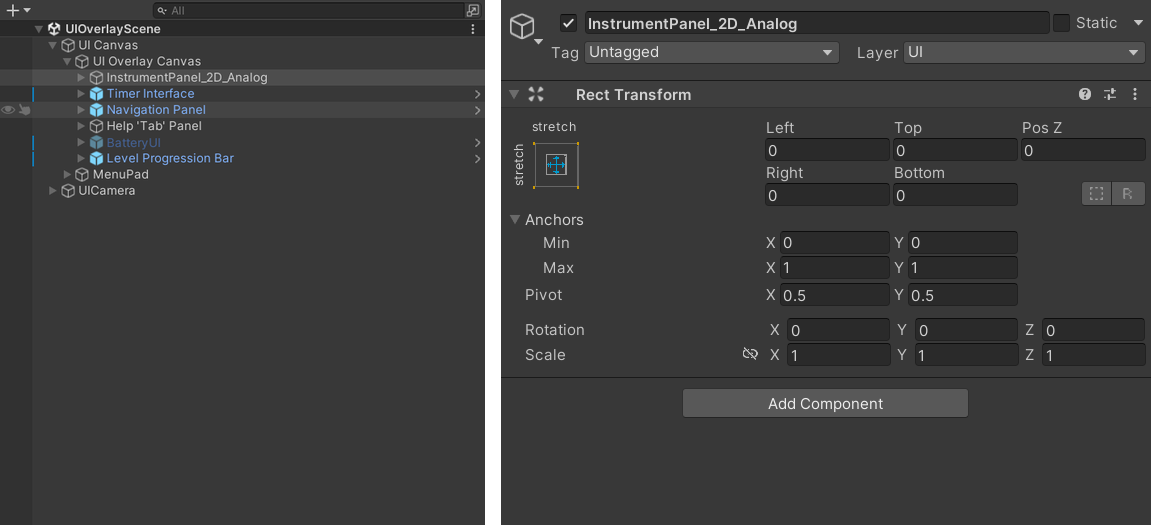
Task: Open the GameObject icon picker cube
Action: [522, 27]
